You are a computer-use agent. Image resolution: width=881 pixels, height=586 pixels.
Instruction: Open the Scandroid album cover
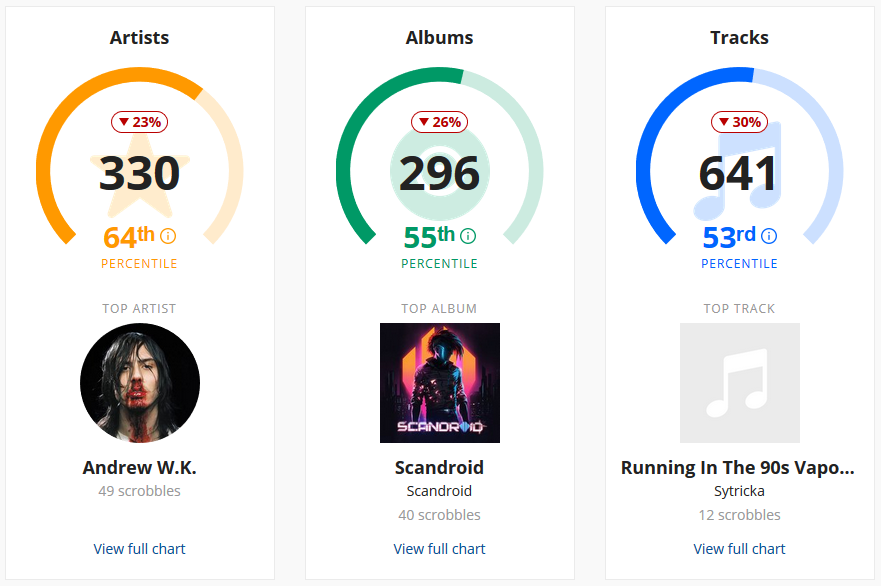(x=439, y=383)
